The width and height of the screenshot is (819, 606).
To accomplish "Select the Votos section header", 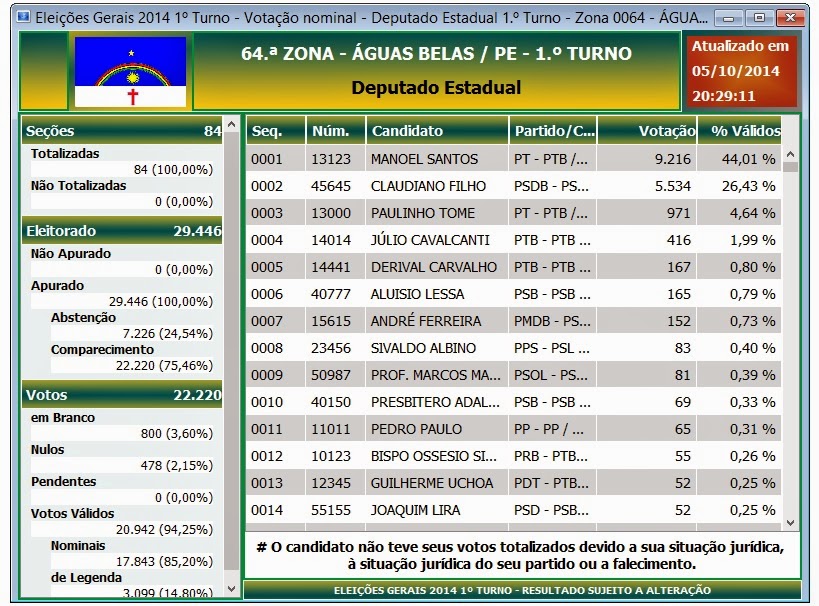I will [x=122, y=394].
